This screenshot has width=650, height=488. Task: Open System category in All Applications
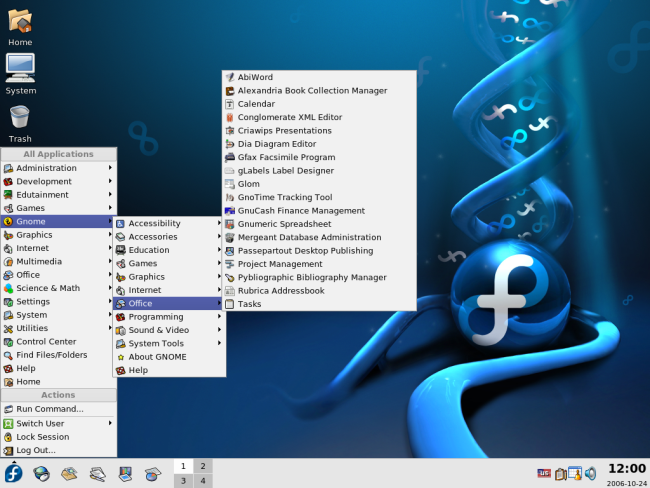[58, 315]
